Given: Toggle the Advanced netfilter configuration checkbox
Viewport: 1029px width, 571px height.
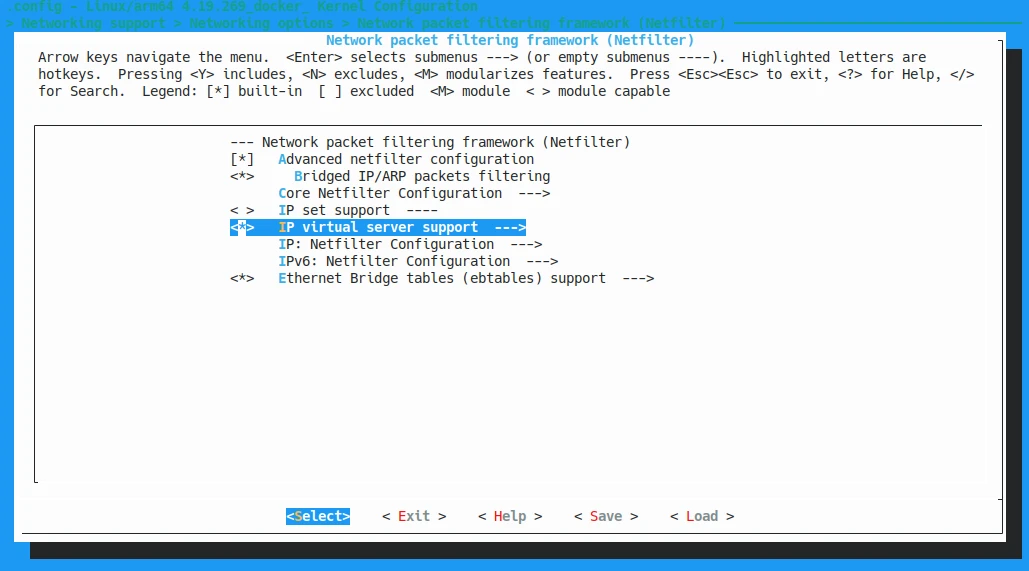Looking at the screenshot, I should [x=242, y=159].
